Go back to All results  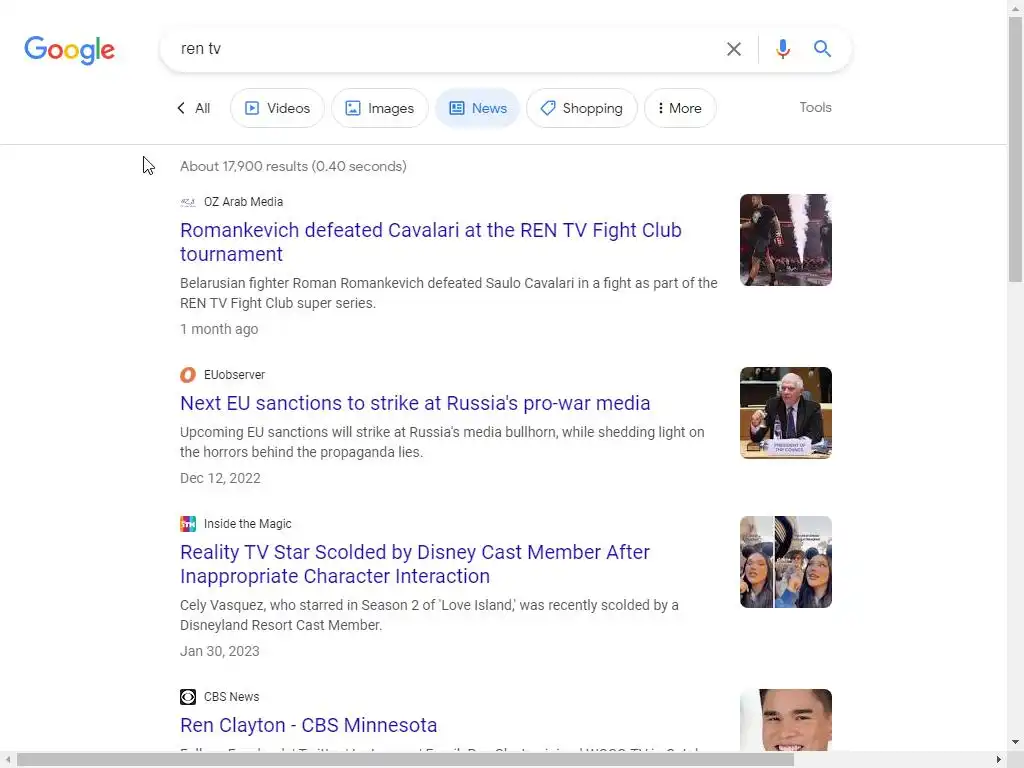(194, 108)
